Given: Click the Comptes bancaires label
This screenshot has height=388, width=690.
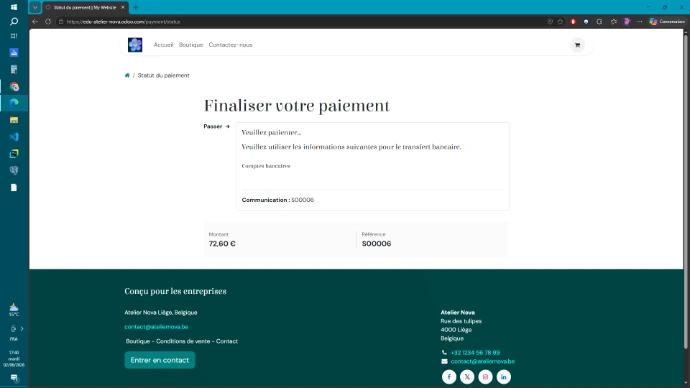Looking at the screenshot, I should 266,166.
